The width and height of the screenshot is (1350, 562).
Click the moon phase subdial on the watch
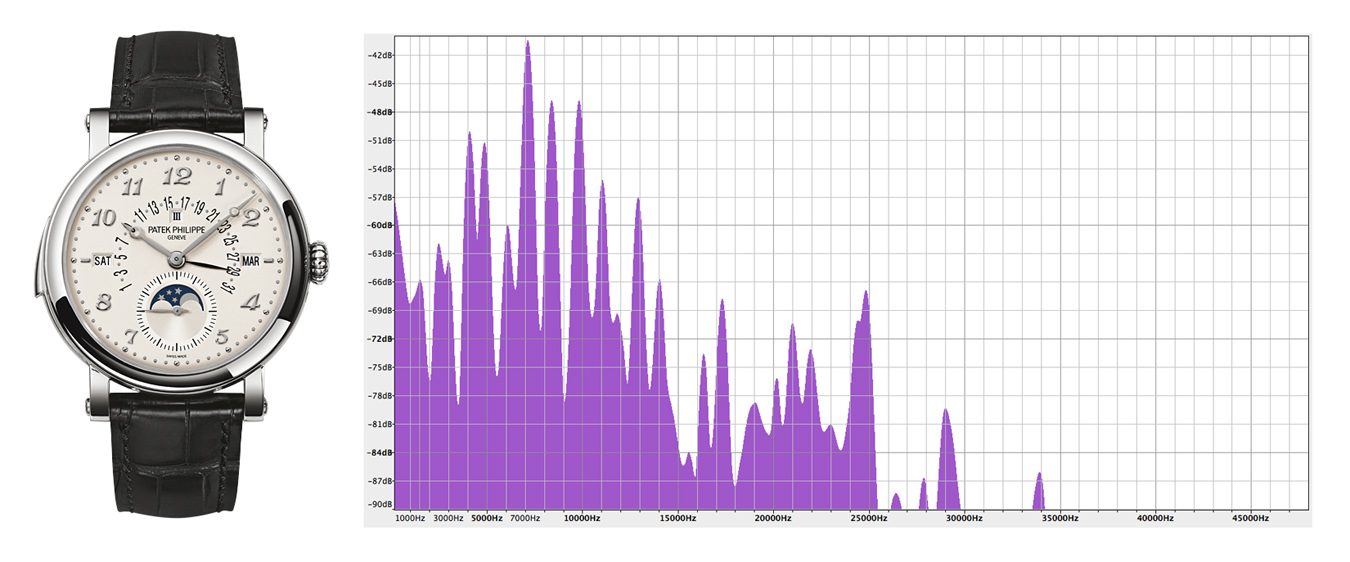175,311
